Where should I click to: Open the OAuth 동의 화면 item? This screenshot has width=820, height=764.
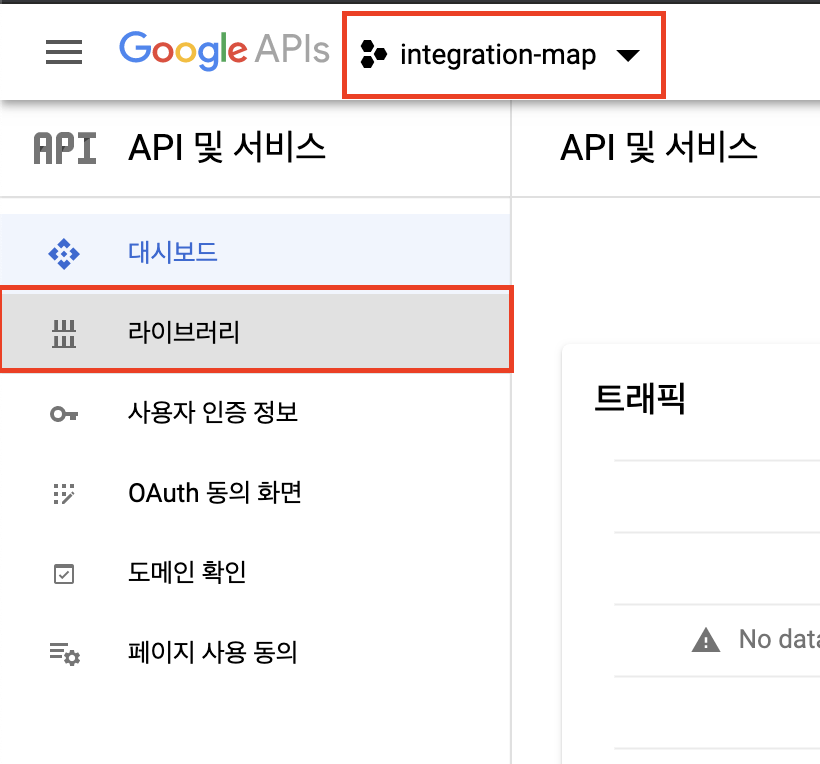255,493
